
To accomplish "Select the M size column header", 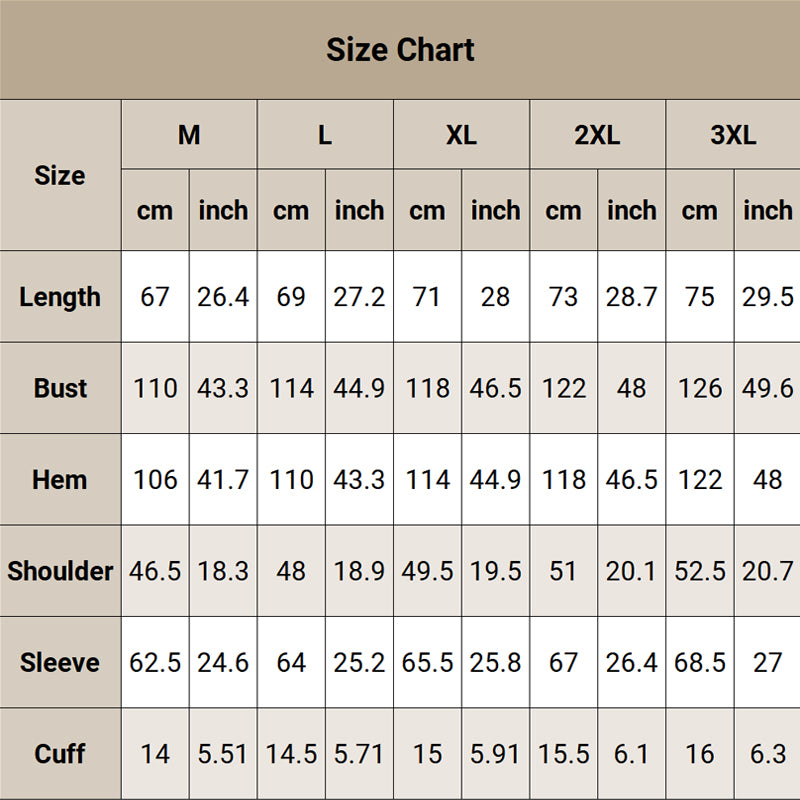I will point(189,135).
